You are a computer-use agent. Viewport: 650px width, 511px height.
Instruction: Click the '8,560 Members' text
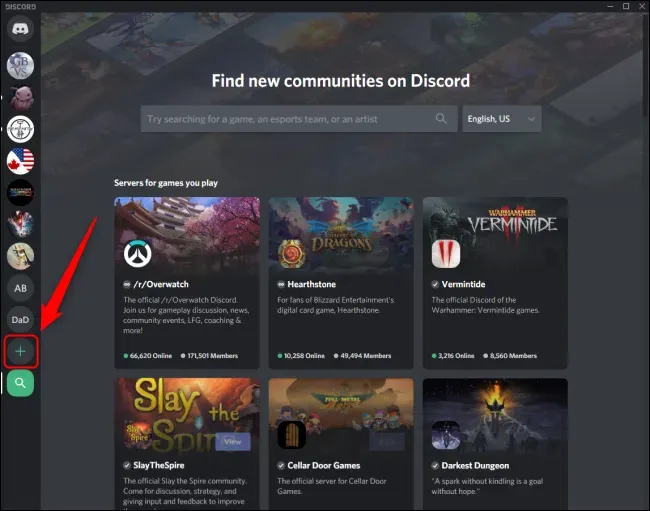click(x=513, y=356)
